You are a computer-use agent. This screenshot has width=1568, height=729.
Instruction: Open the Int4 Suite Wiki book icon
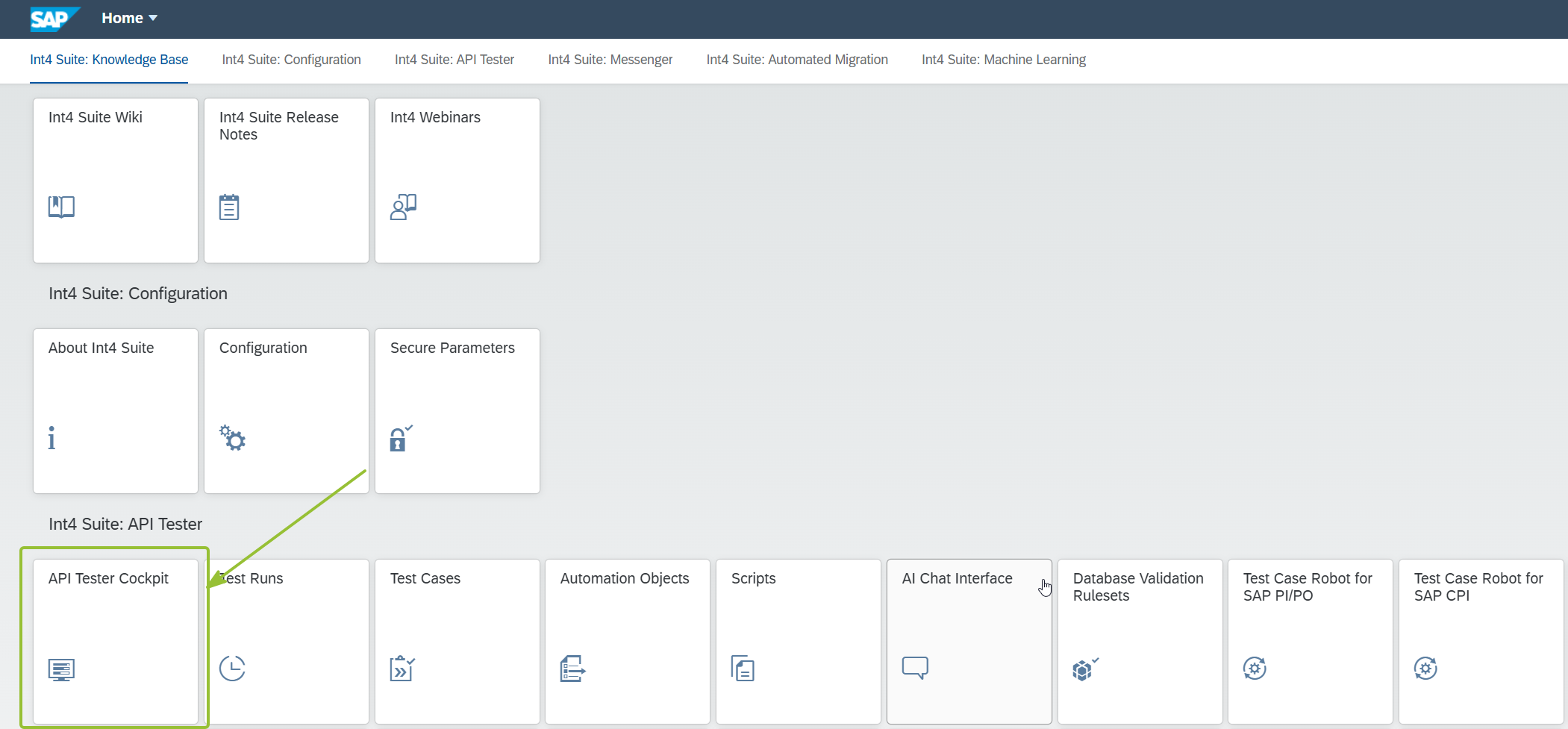[61, 207]
